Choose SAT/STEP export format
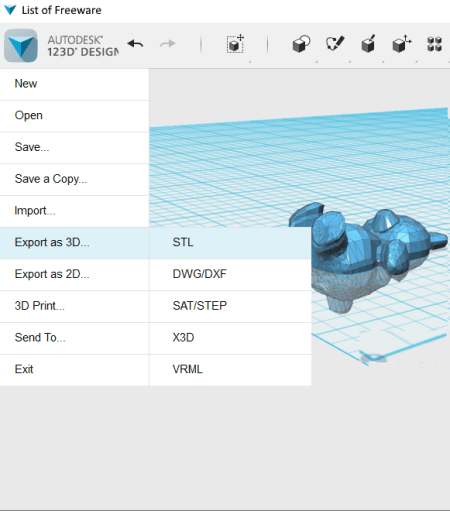Viewport: 450px width, 511px height. (230, 306)
